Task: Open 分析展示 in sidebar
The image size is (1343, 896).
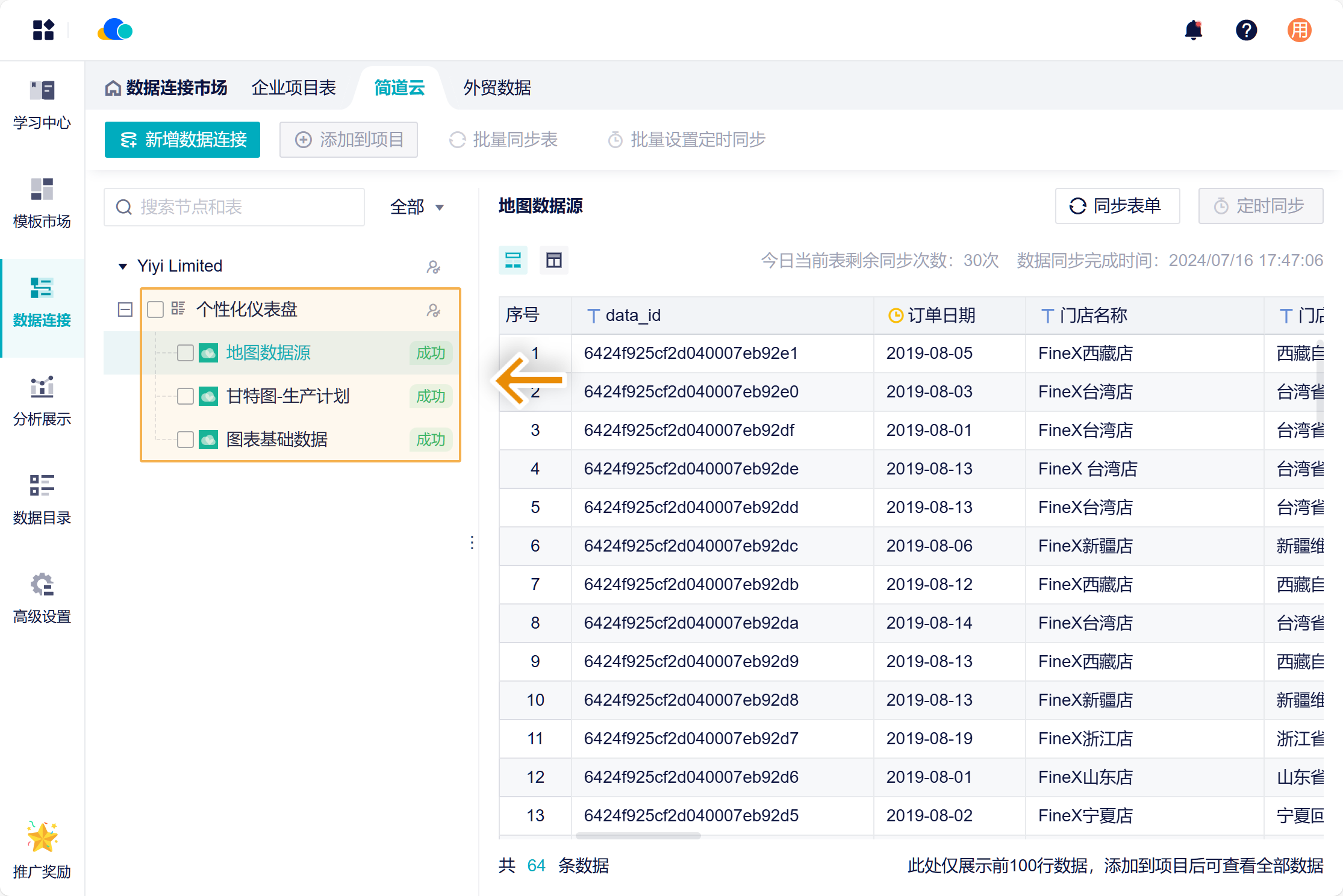Action: click(42, 402)
